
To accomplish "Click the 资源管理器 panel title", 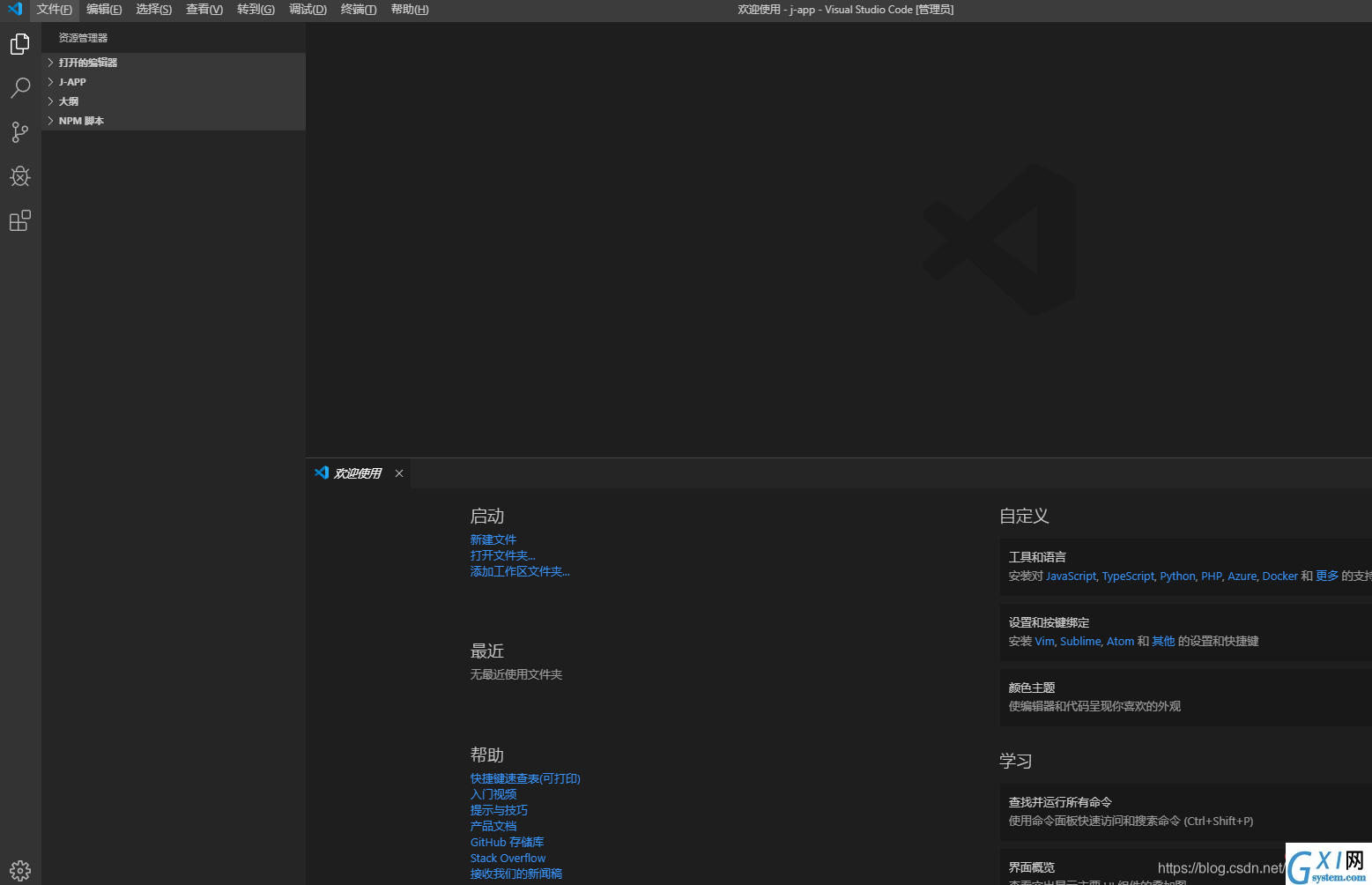I will pyautogui.click(x=84, y=38).
